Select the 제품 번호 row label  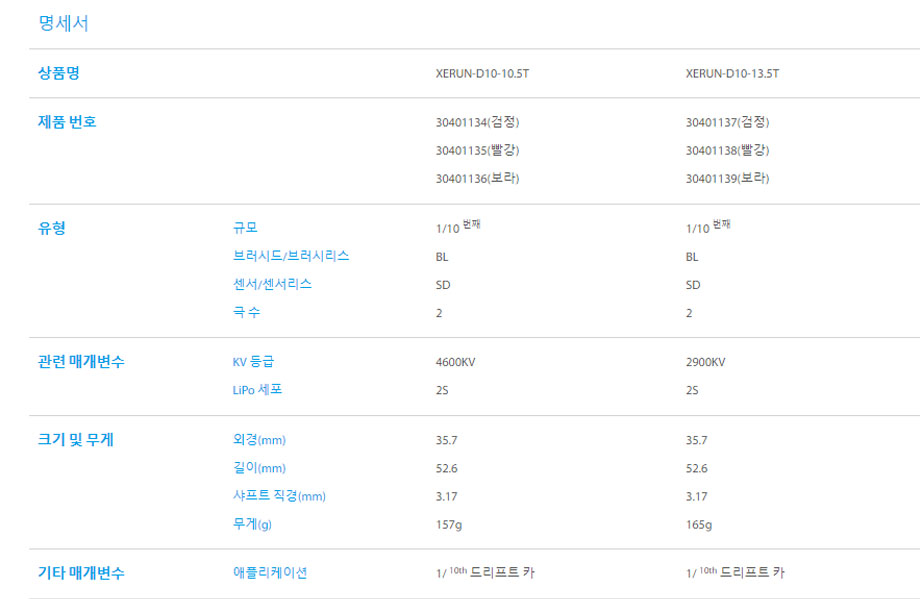point(67,121)
